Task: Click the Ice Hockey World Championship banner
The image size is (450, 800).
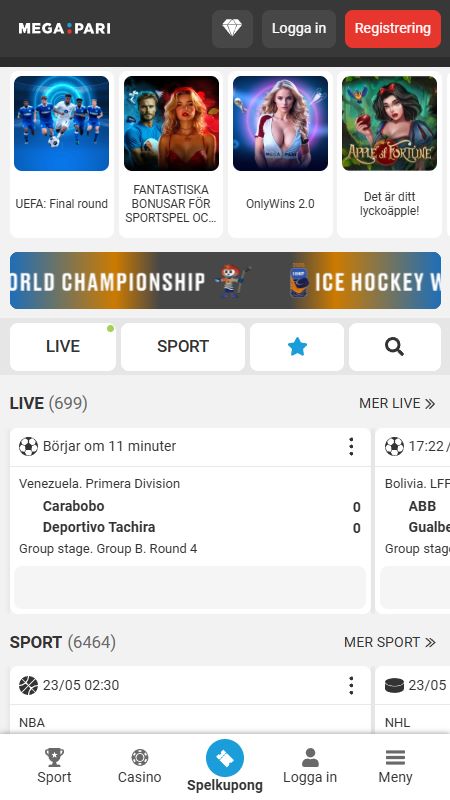Action: coord(226,281)
